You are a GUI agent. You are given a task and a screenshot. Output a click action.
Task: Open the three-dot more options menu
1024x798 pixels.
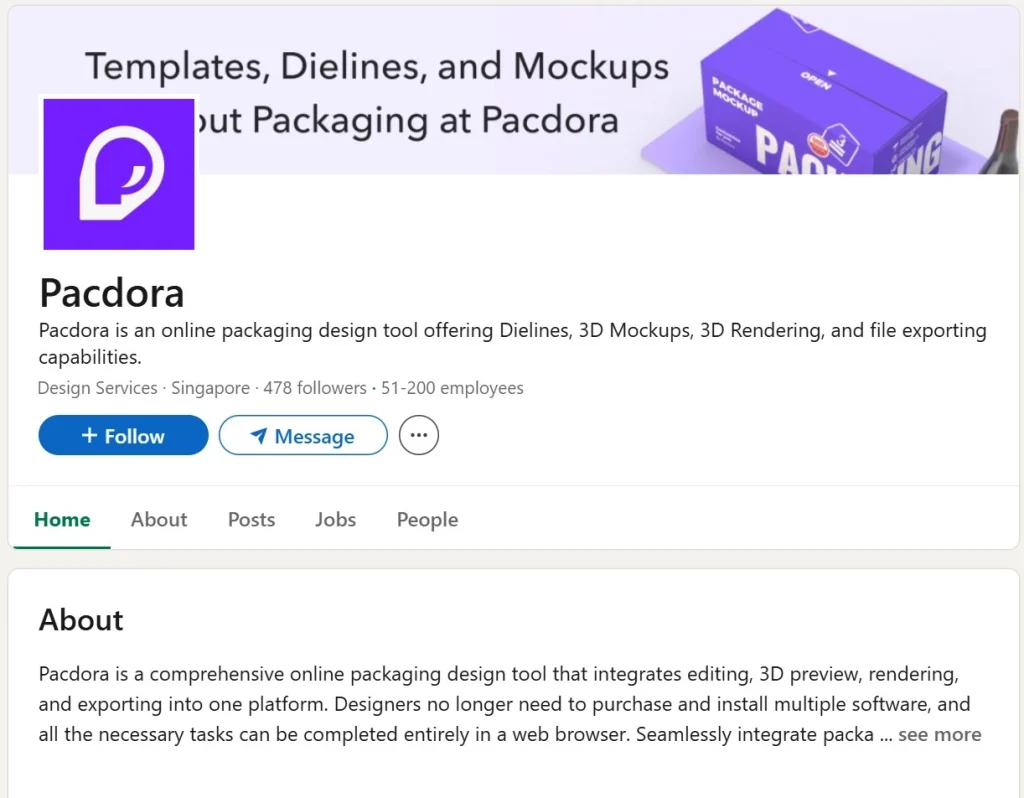[419, 436]
